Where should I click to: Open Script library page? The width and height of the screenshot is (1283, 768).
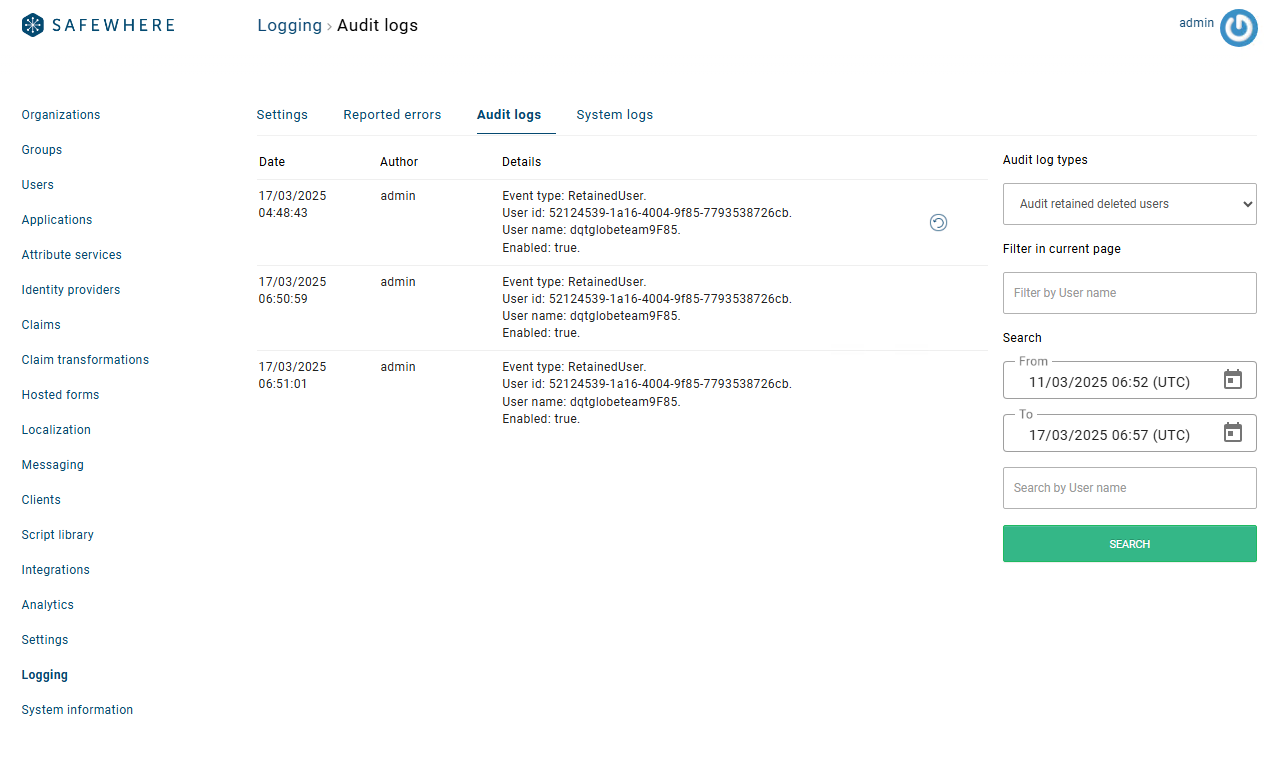pos(58,535)
